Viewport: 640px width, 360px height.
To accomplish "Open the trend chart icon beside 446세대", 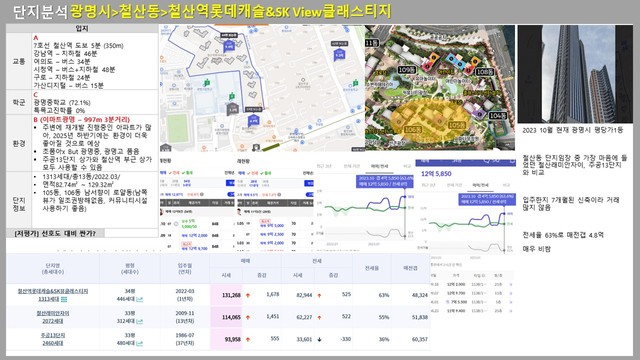I will coord(140,299).
